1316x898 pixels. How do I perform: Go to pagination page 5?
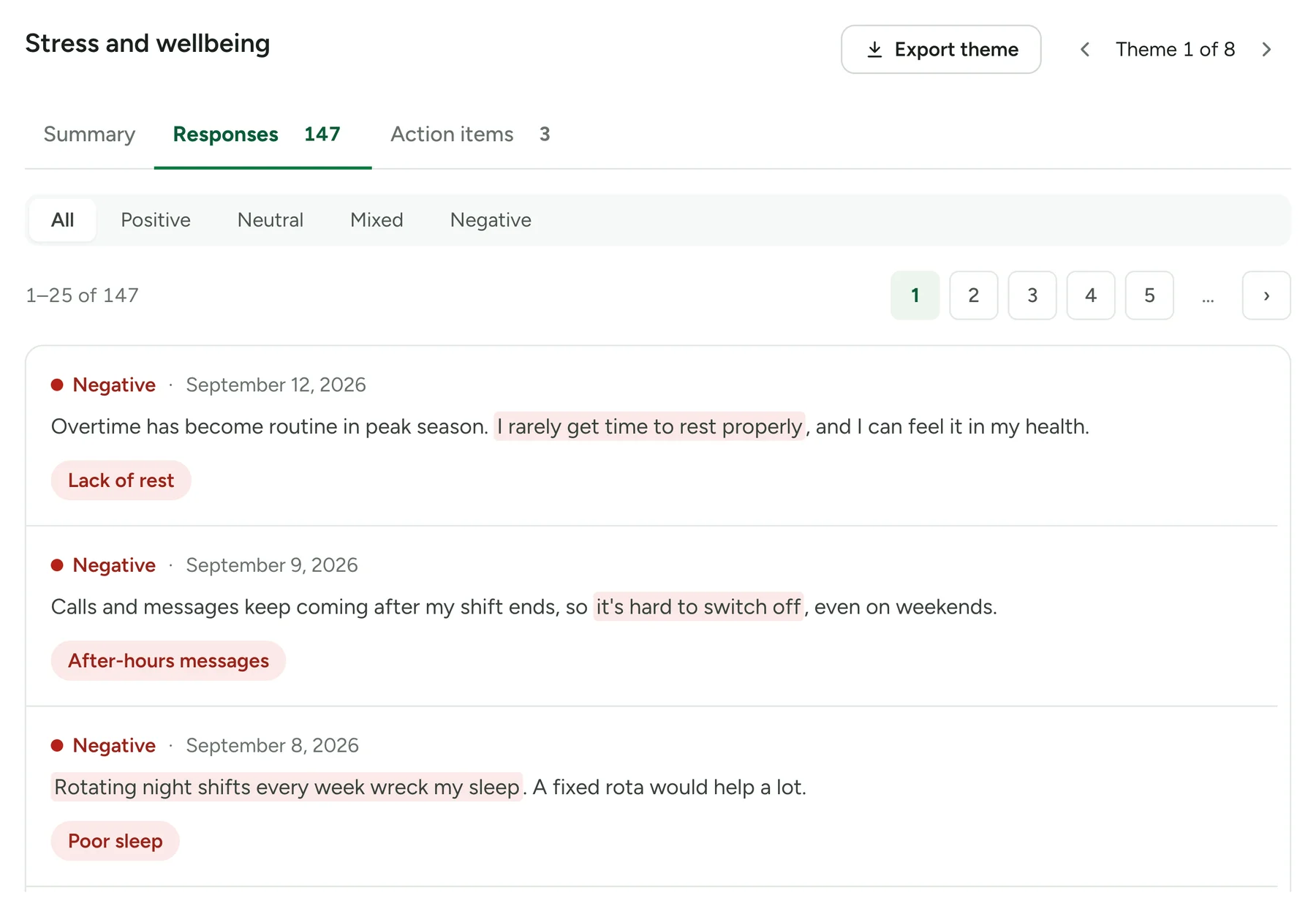(1149, 295)
